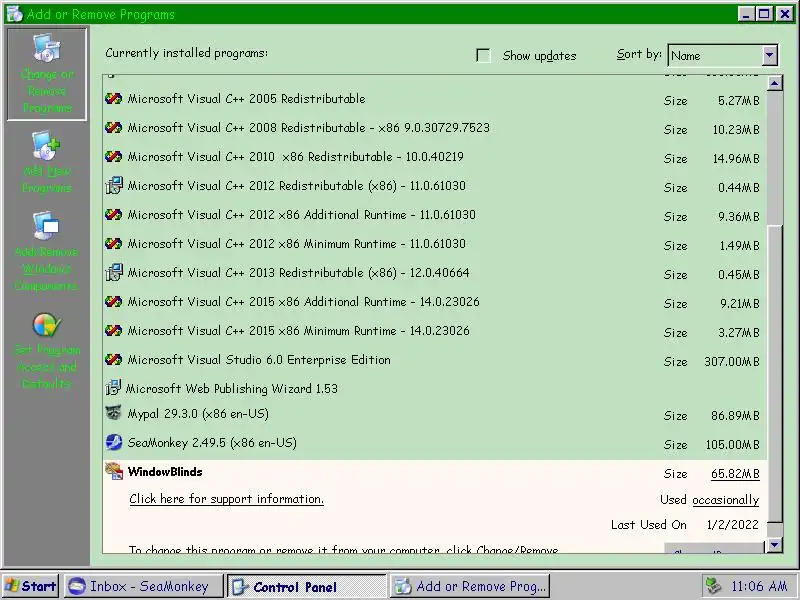
Task: Click the 2012 x86 Additional Runtime icon
Action: (113, 215)
